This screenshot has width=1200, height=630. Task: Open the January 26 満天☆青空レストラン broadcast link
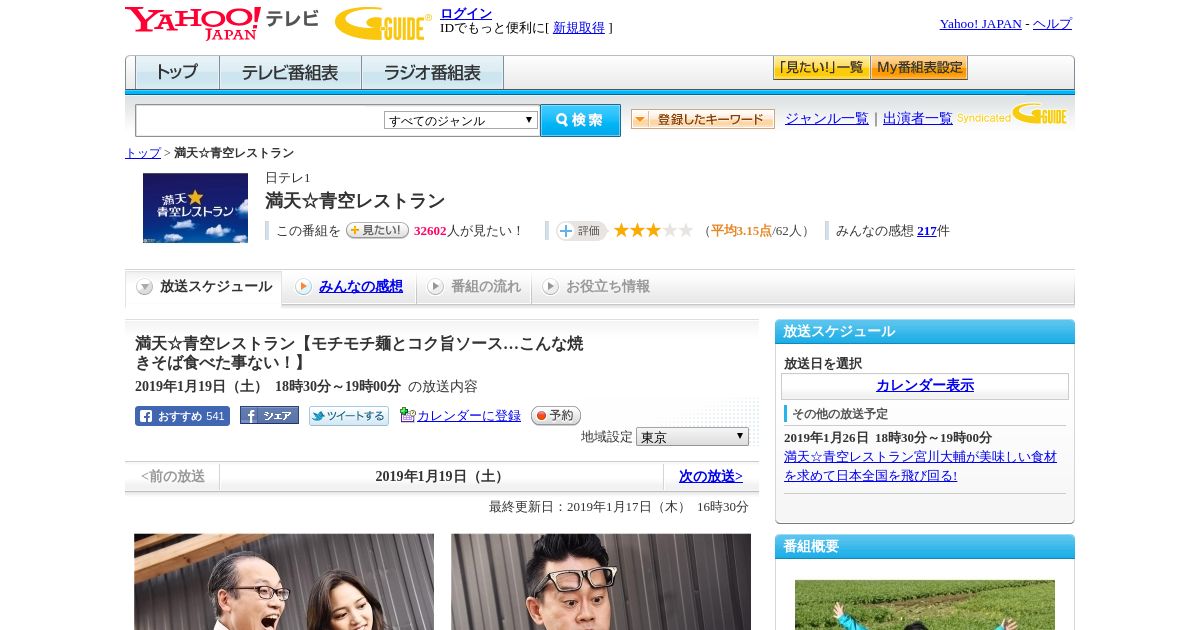(920, 466)
